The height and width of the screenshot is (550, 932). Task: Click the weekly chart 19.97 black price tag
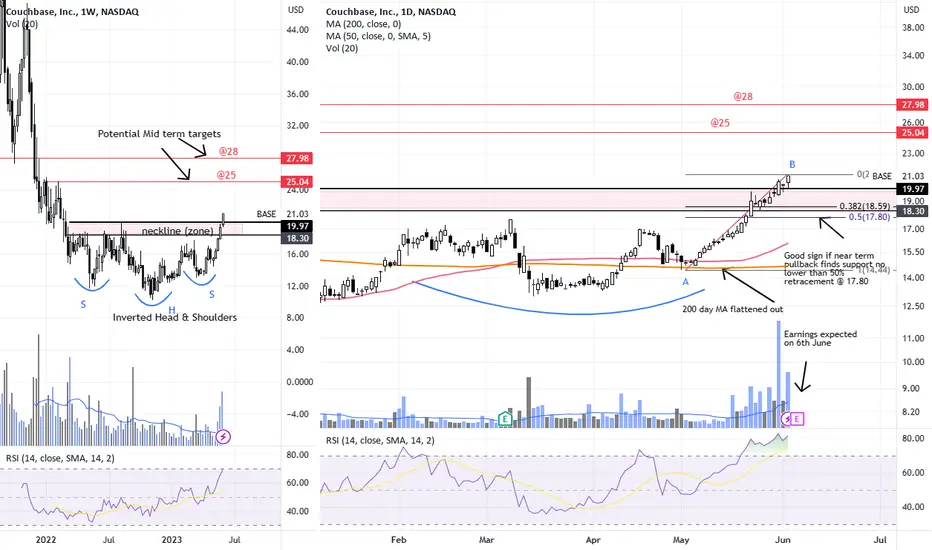click(x=298, y=226)
